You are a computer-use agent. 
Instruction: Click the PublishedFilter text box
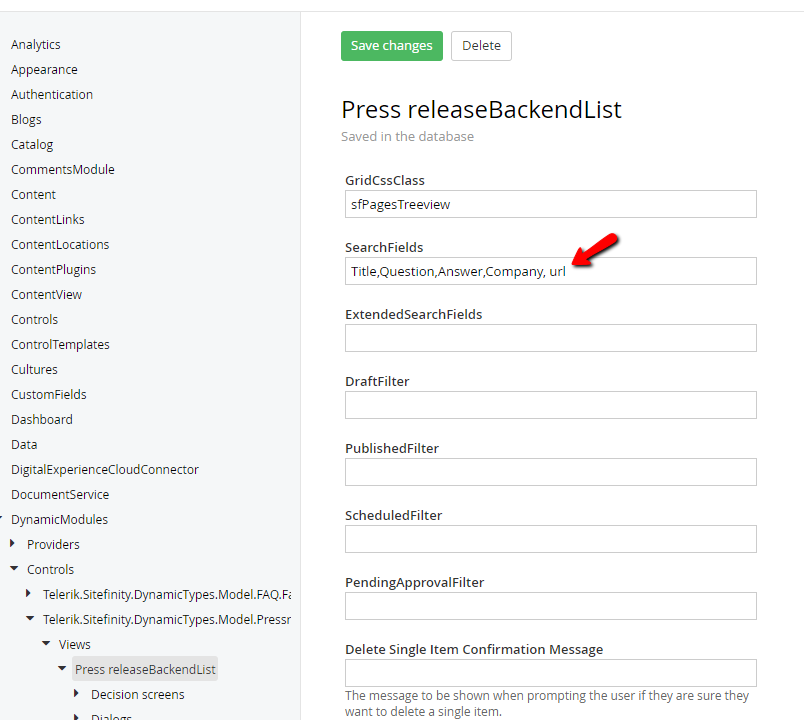[551, 472]
